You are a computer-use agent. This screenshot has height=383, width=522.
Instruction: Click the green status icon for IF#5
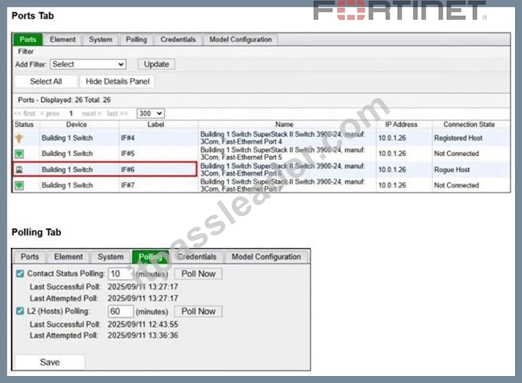tap(19, 154)
